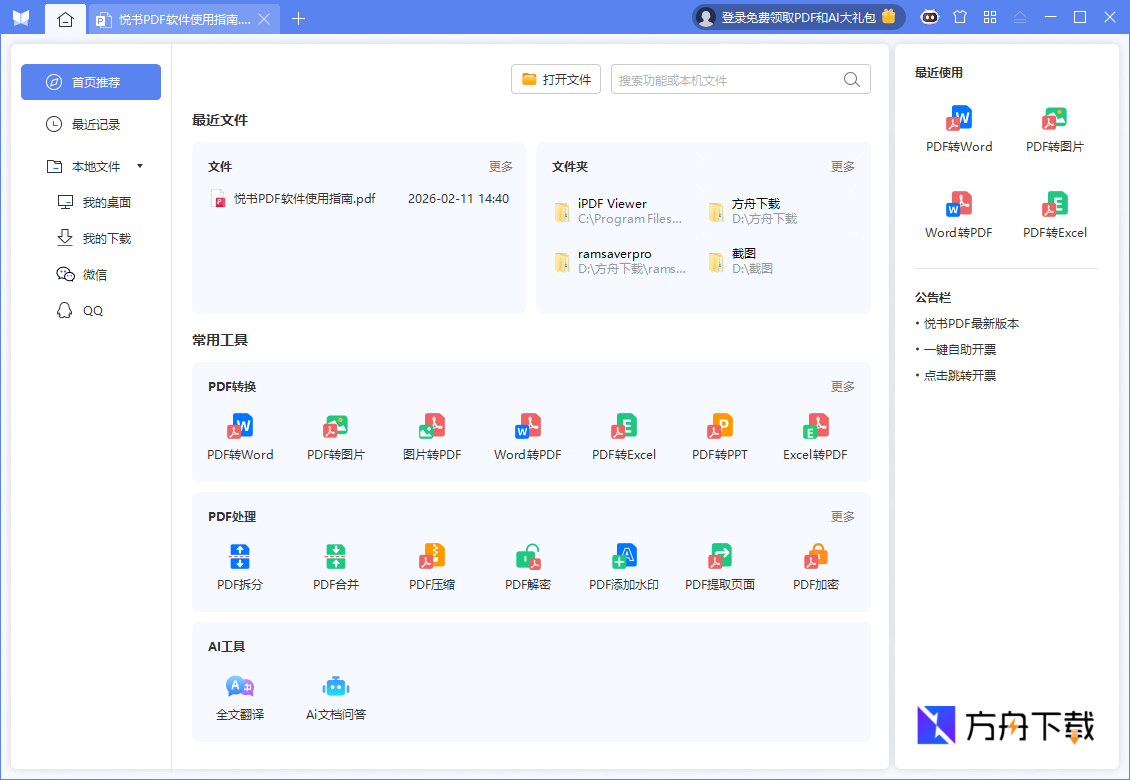Click the robot assistant icon in the titlebar
Viewport: 1130px width, 780px height.
pos(929,17)
